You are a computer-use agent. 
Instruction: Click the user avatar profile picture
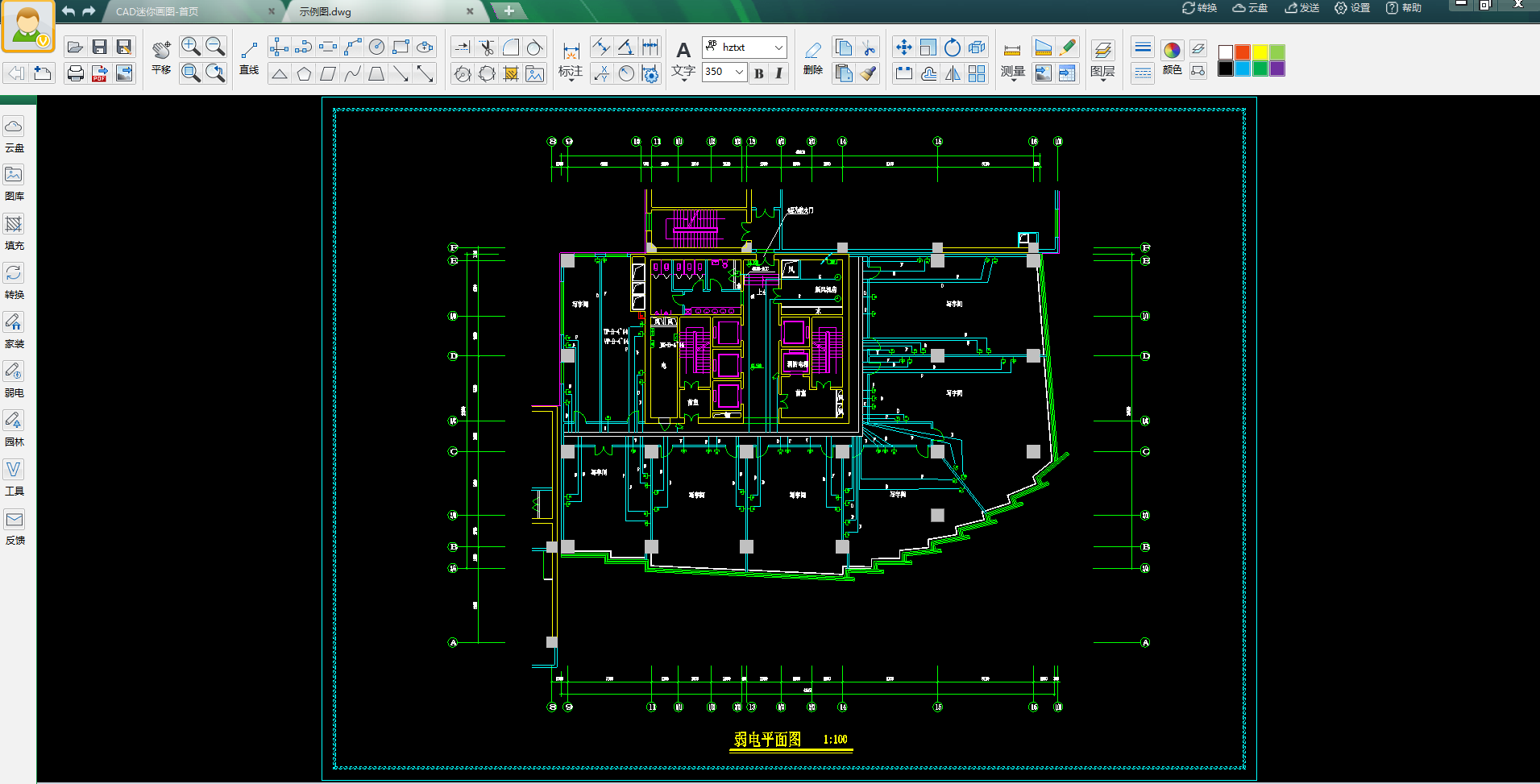[x=27, y=26]
